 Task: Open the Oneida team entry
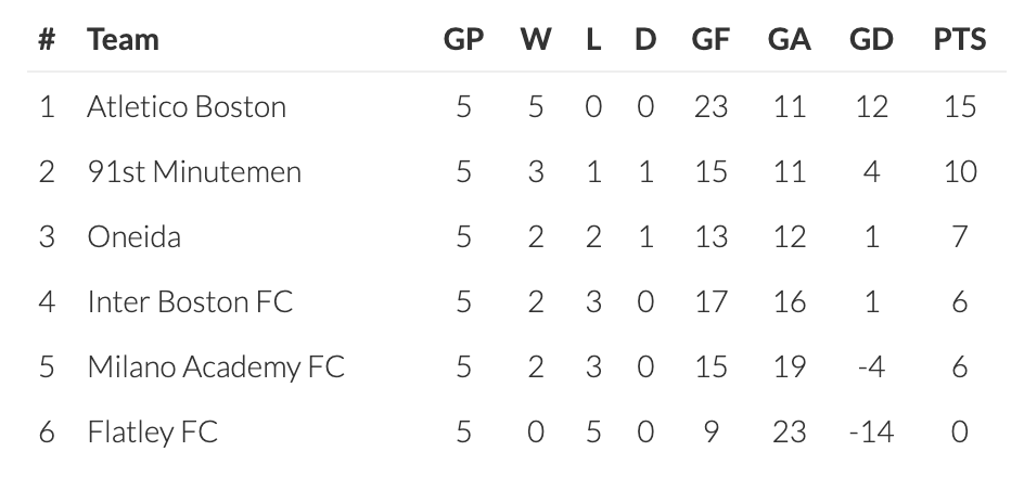(x=133, y=237)
